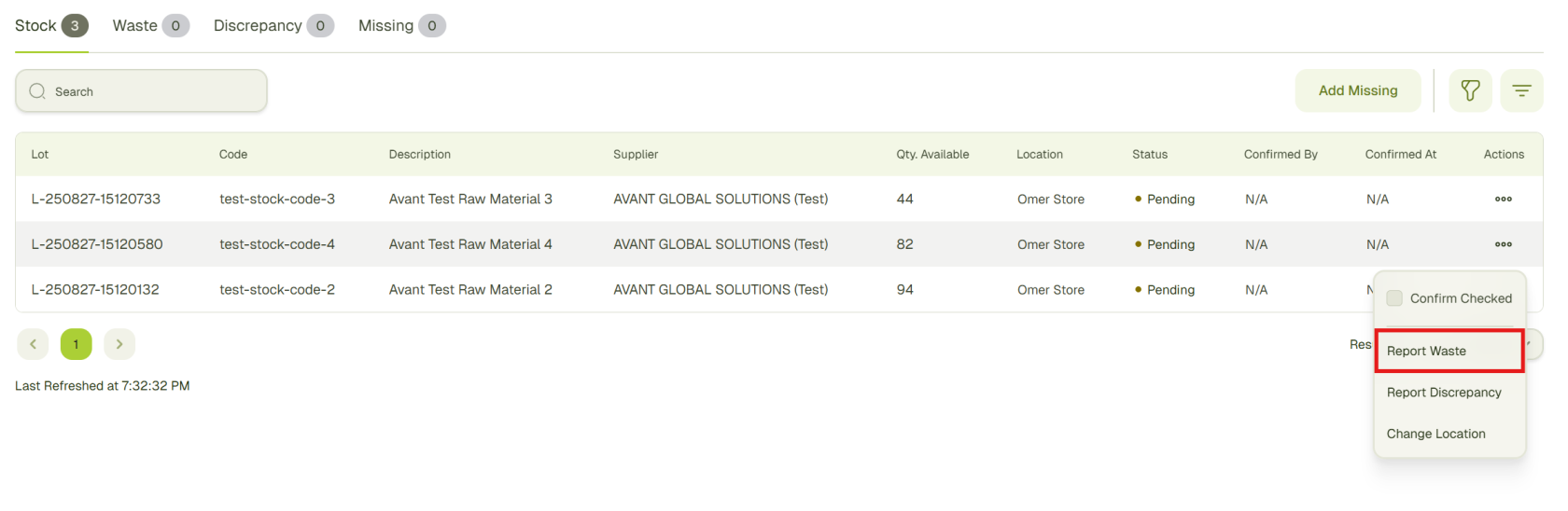Go to previous page arrow

(33, 344)
